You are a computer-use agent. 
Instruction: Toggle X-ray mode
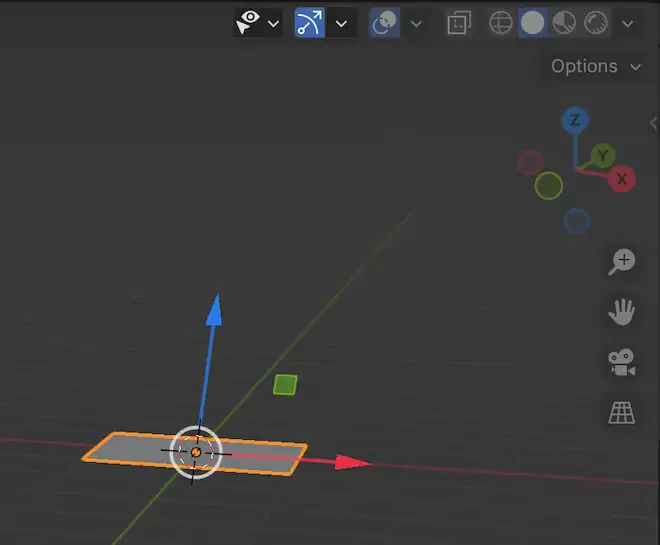tap(459, 23)
